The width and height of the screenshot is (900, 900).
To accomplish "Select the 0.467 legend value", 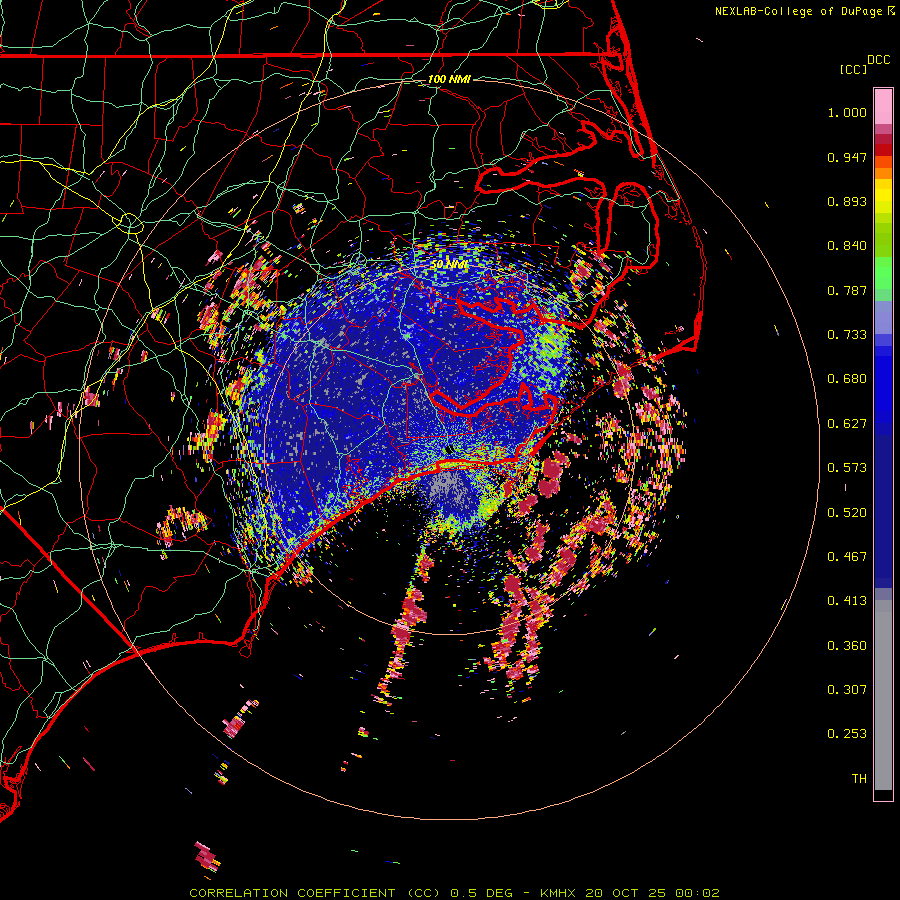I will (x=847, y=557).
